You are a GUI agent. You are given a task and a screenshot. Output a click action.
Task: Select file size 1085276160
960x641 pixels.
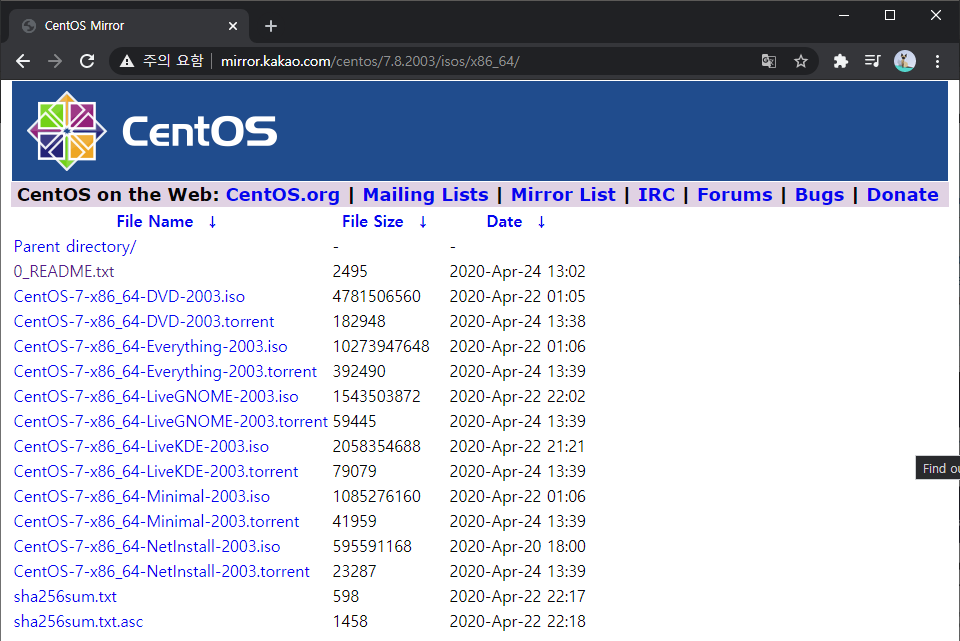click(x=377, y=497)
